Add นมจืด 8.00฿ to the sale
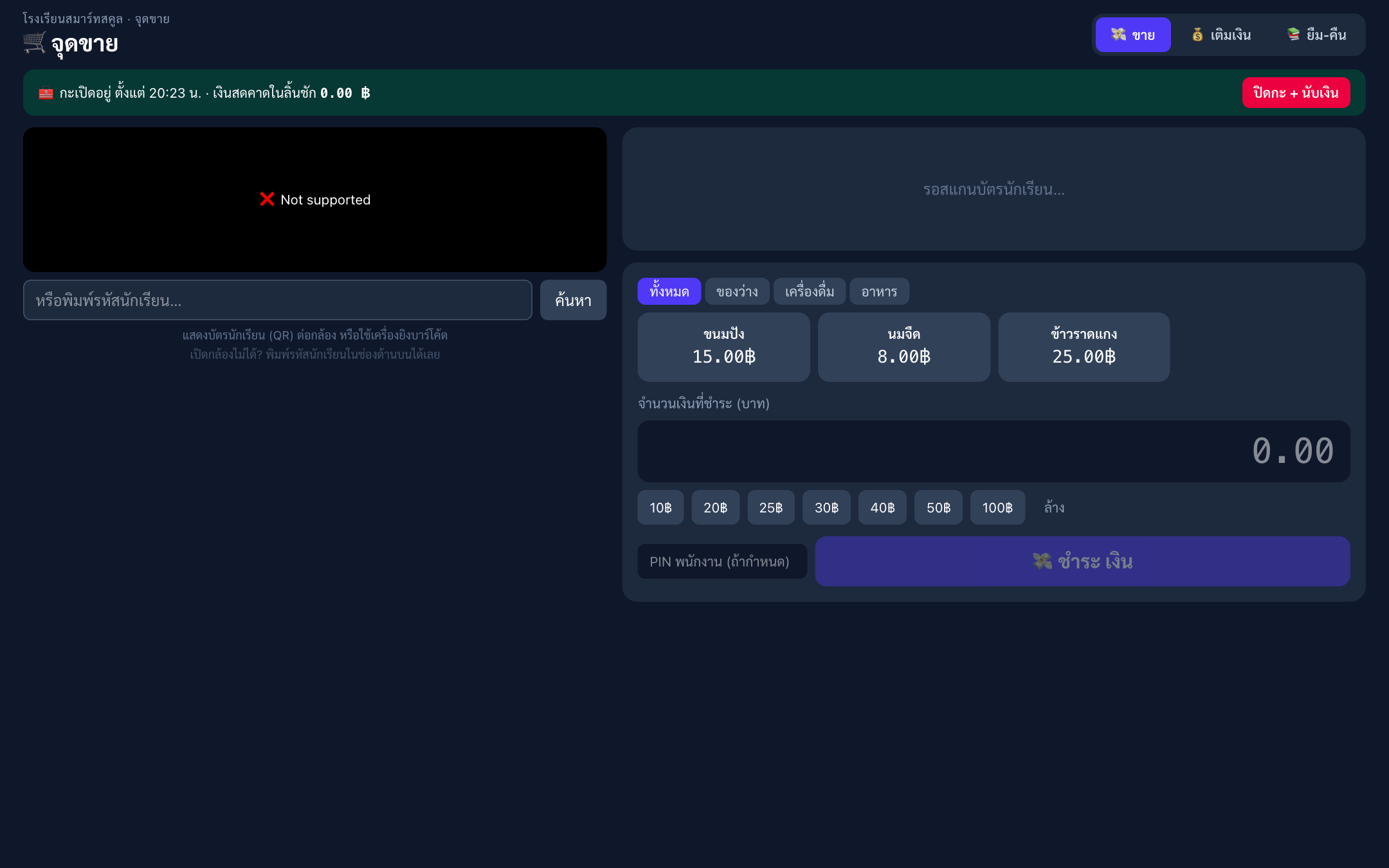1389x868 pixels. tap(904, 347)
